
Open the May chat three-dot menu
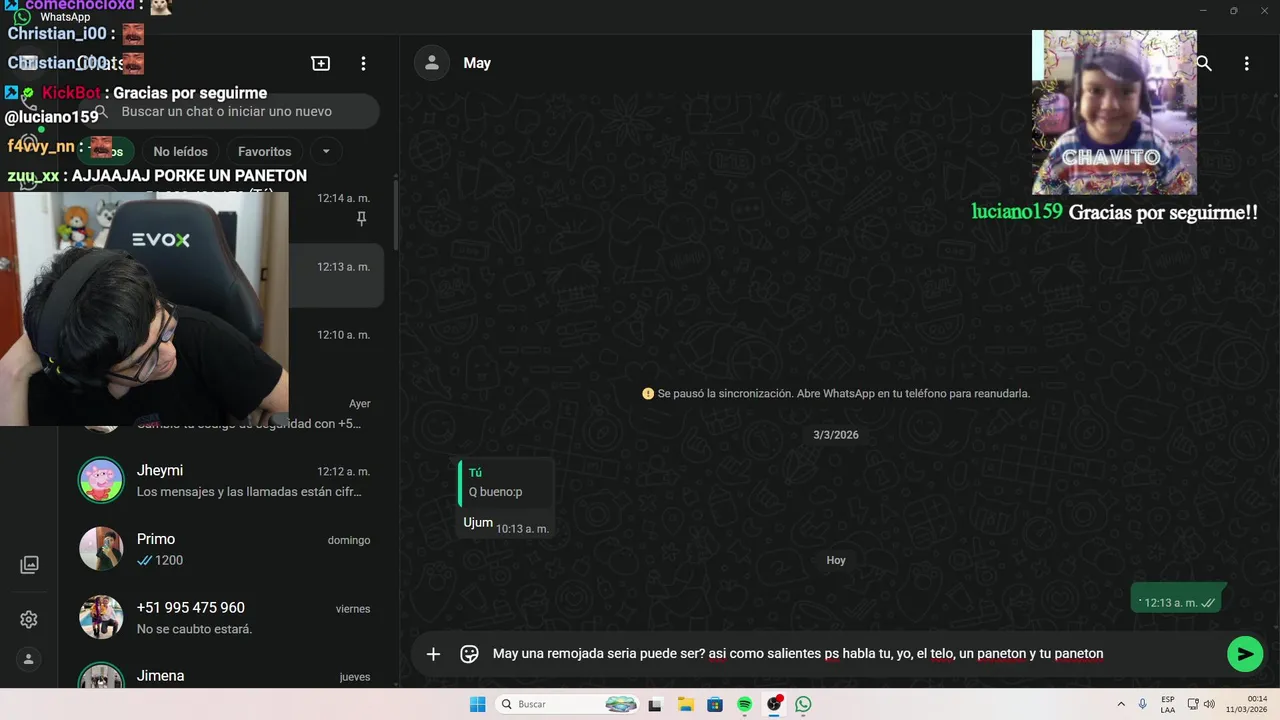(x=1246, y=63)
